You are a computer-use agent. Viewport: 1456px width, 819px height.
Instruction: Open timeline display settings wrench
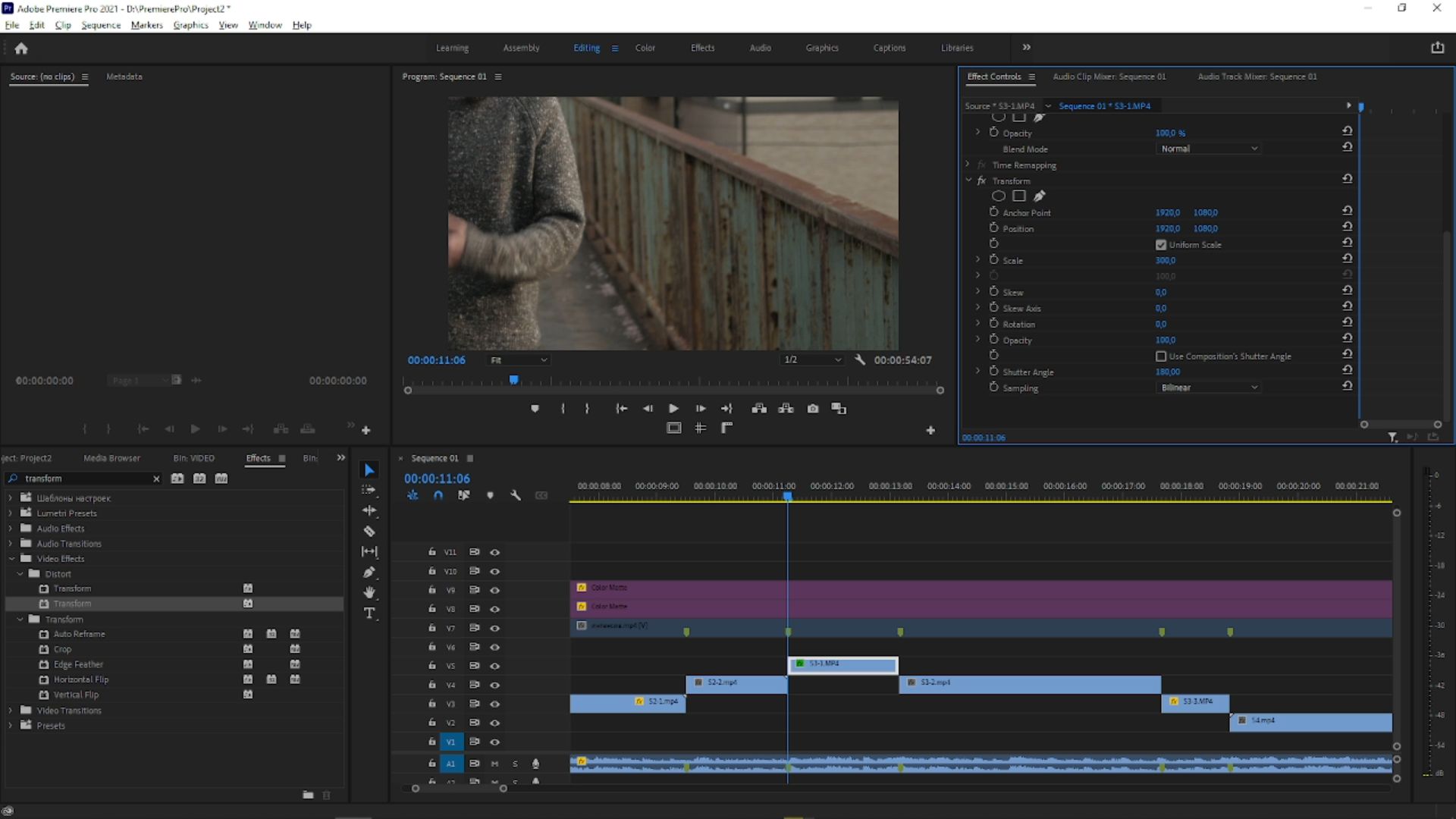tap(516, 495)
